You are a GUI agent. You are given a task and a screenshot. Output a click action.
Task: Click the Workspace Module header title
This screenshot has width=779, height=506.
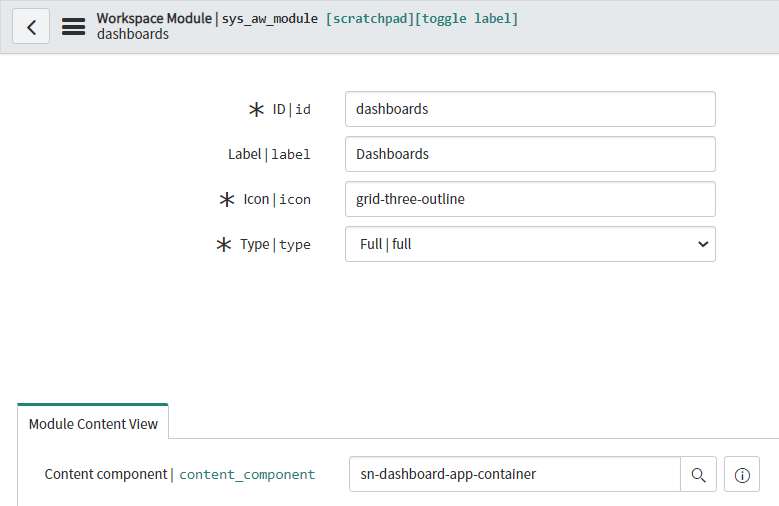pos(154,18)
